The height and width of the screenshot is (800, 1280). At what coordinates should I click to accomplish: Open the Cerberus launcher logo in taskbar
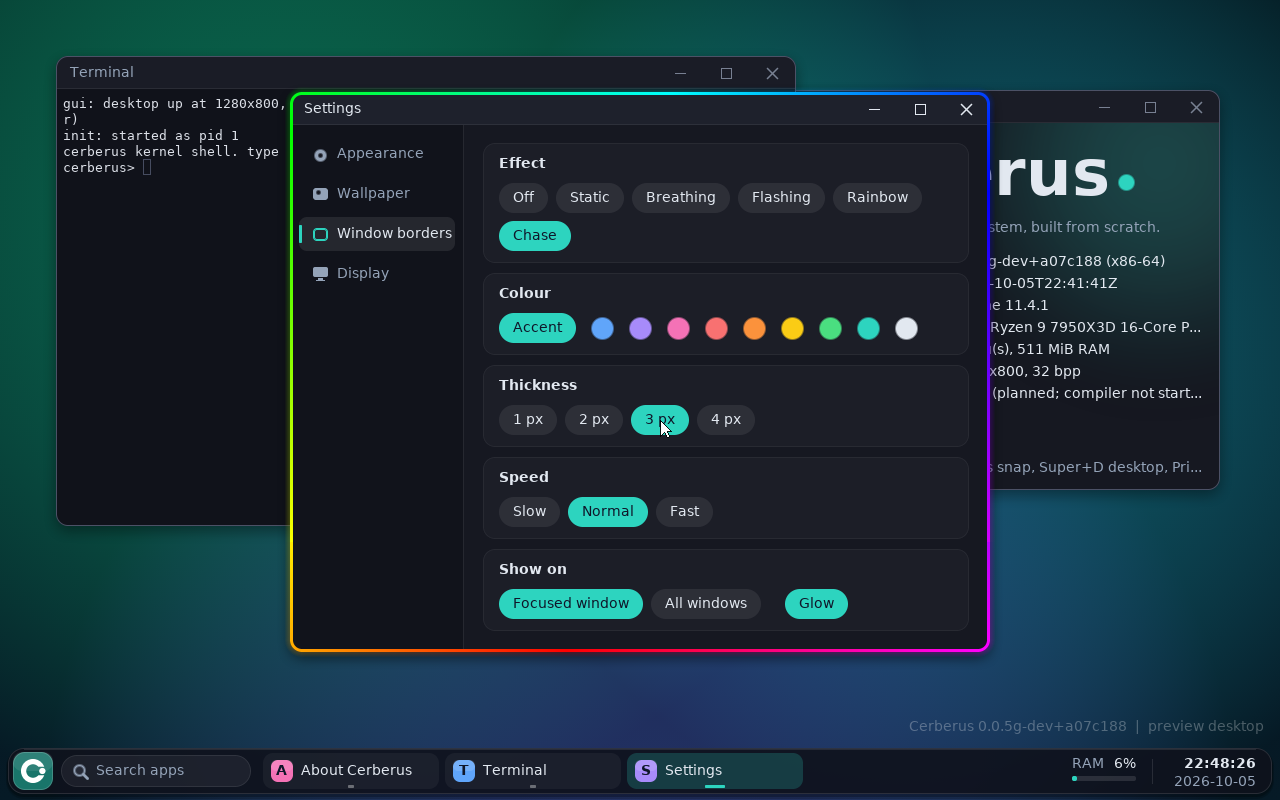pyautogui.click(x=33, y=771)
